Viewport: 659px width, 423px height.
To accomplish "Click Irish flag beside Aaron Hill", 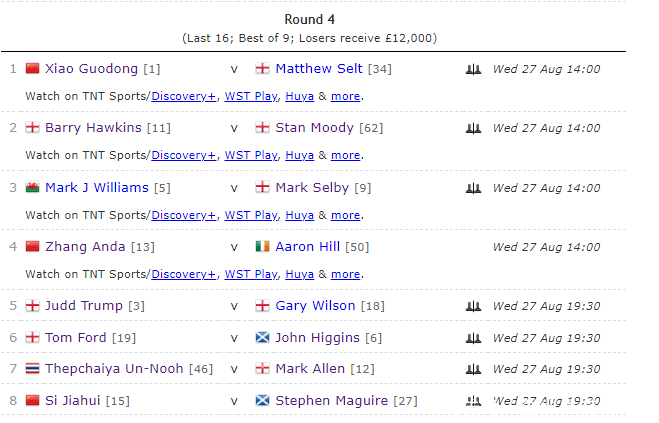I will (263, 247).
